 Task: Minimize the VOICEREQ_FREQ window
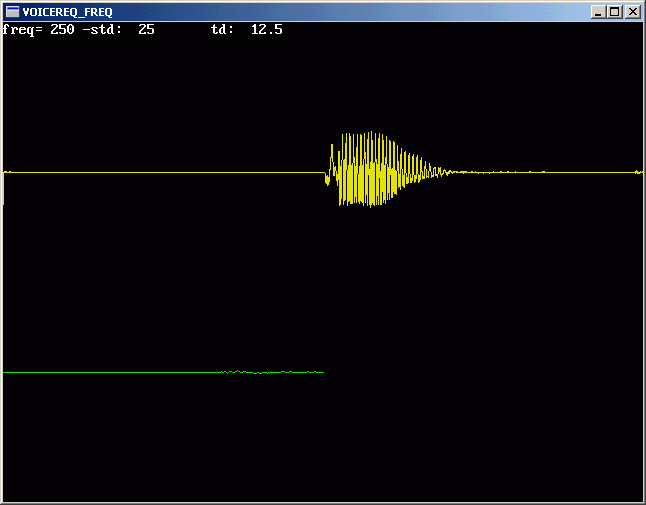598,12
